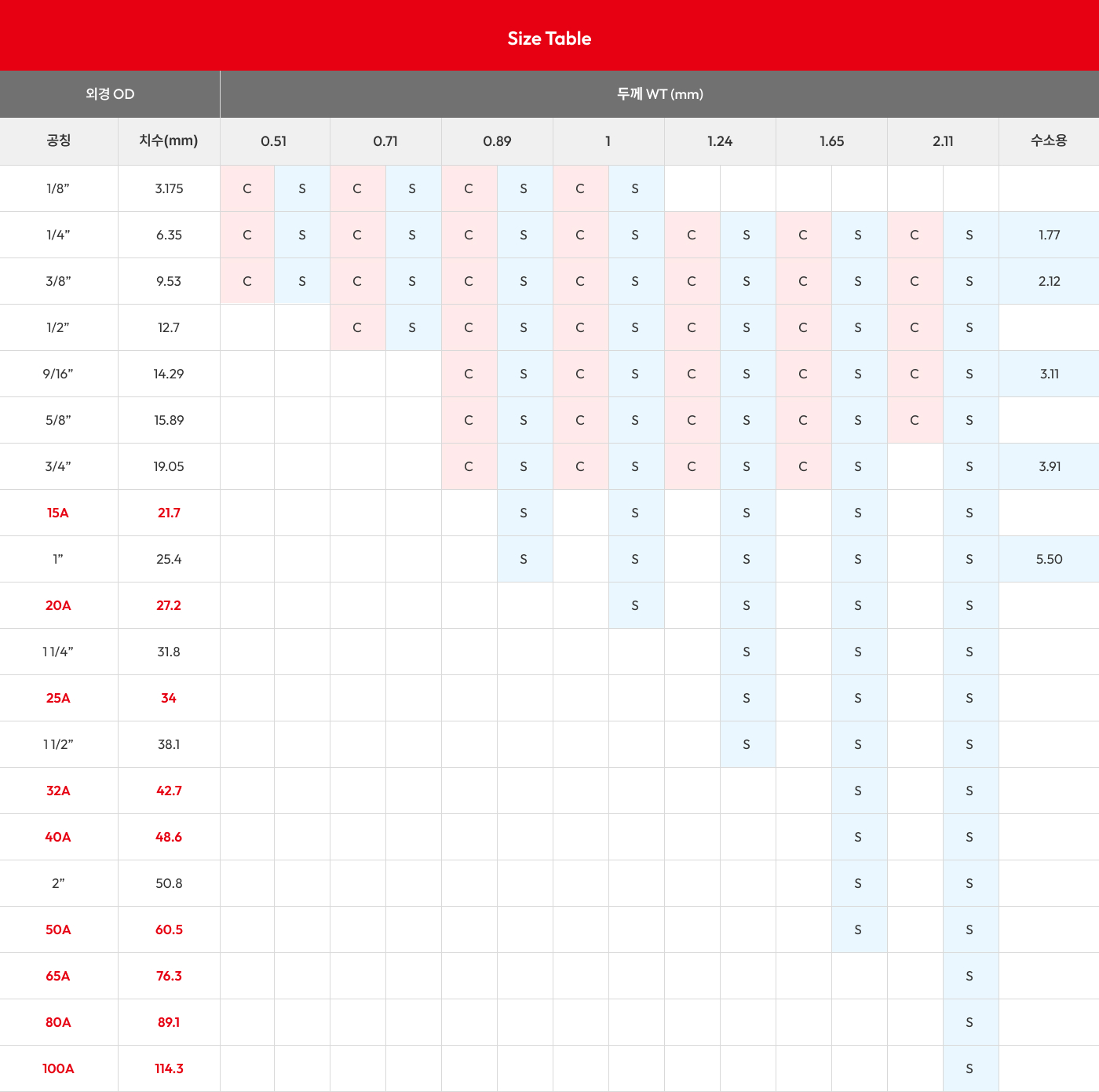
Task: Select the 114.3 dimension value
Action: click(169, 1068)
